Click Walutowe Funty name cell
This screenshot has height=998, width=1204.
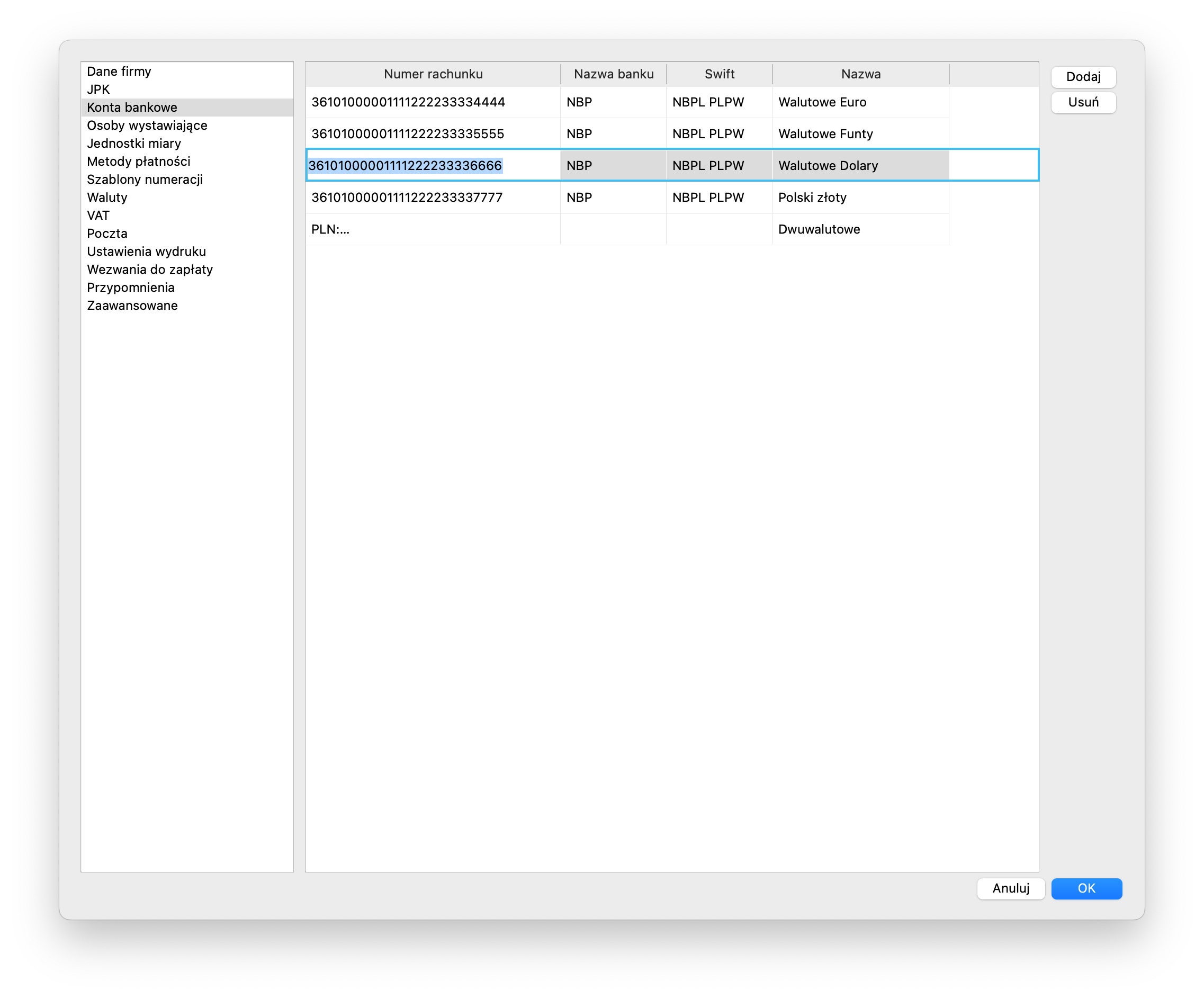coord(860,133)
